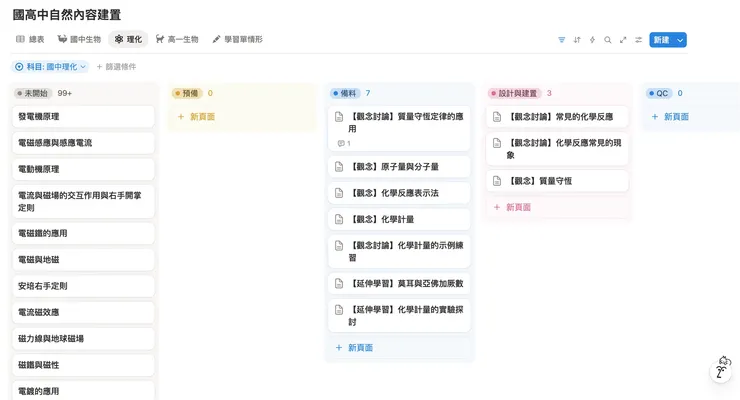
Task: Open the sort arrows icon
Action: click(x=577, y=40)
